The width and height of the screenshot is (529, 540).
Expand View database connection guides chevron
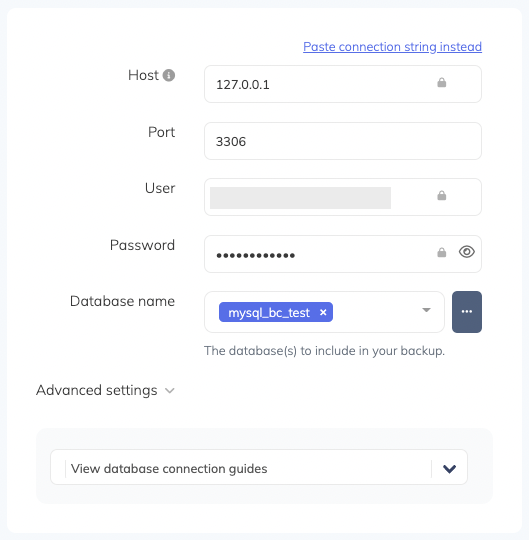point(449,469)
